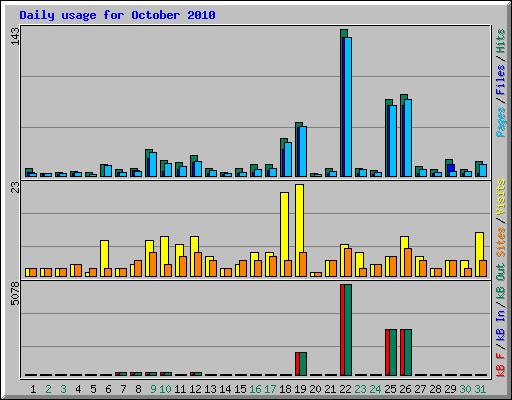The image size is (512, 400).
Task: Click day 11 on the x-axis
Action: [x=180, y=389]
